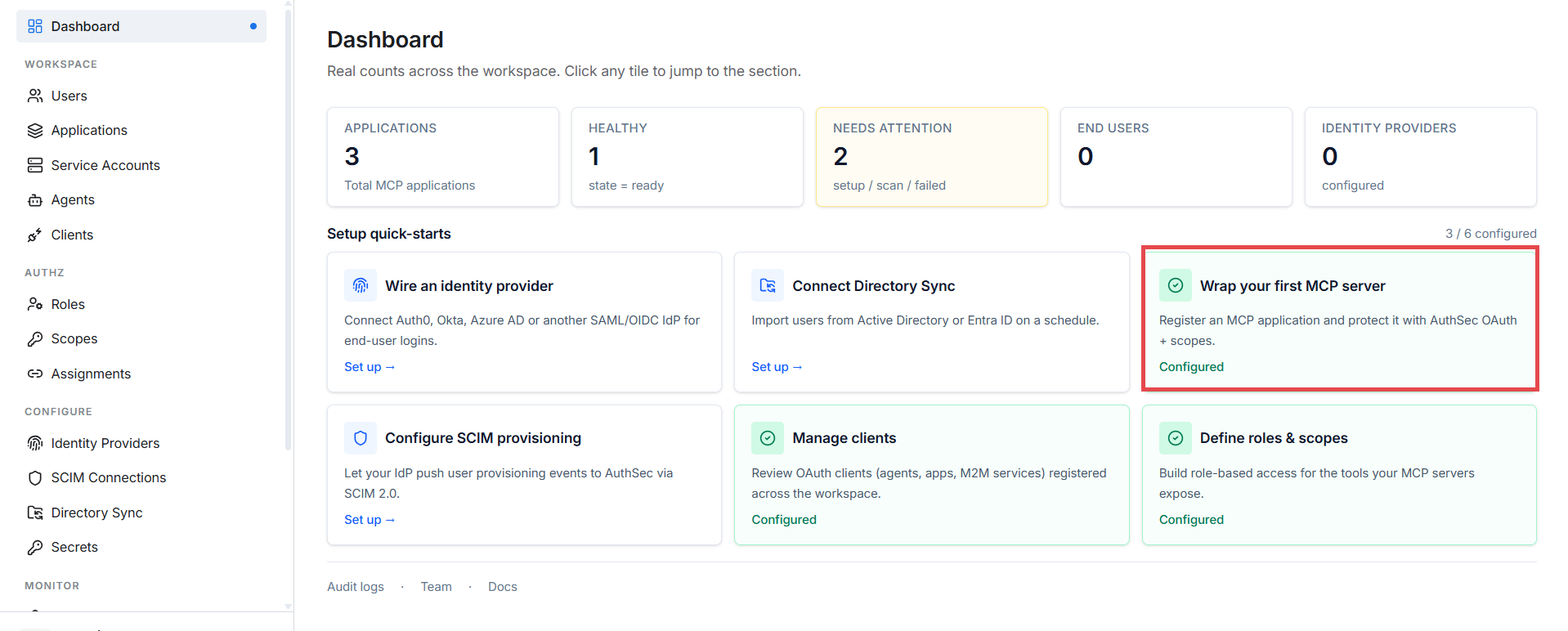Click the Users people icon
This screenshot has width=1568, height=631.
tap(35, 96)
